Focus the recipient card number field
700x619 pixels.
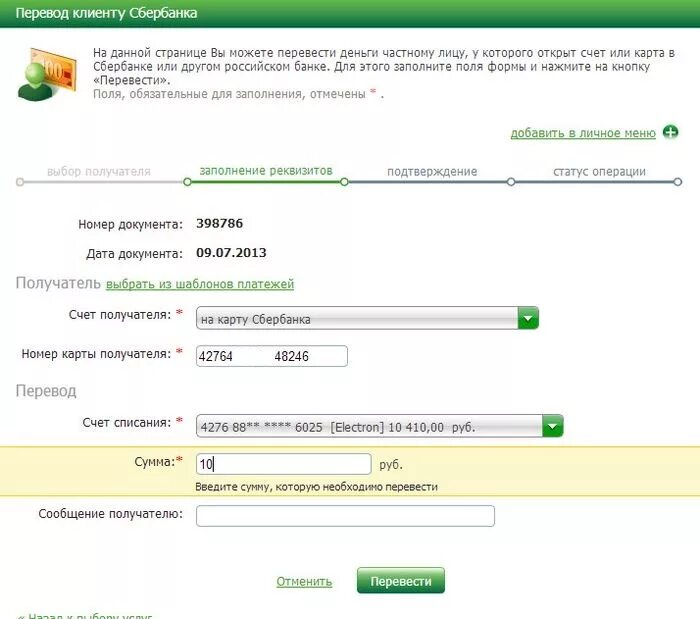click(271, 356)
